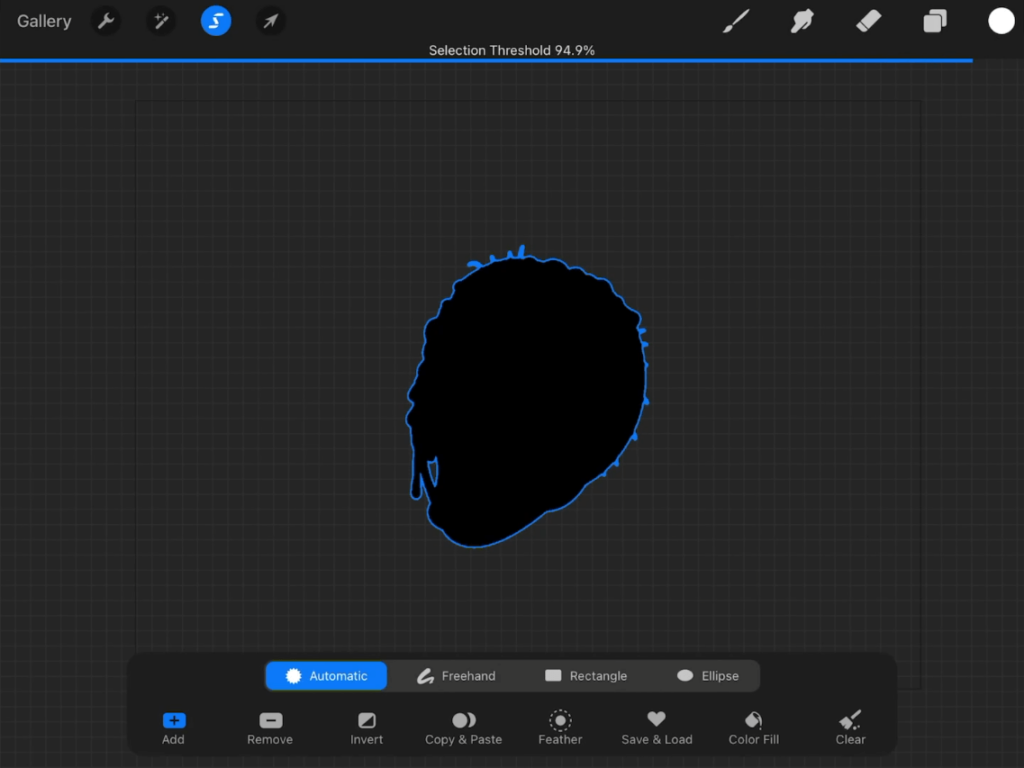Screen dimensions: 1024x768
Task: Invert the current selection
Action: pyautogui.click(x=366, y=726)
